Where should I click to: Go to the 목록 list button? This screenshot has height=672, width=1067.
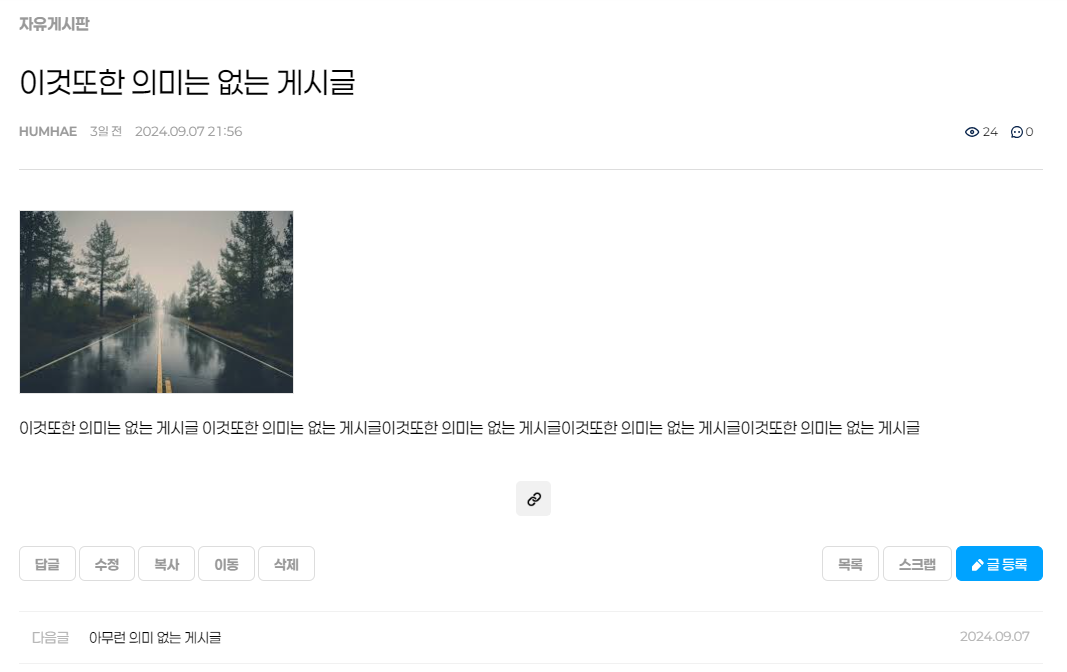point(851,564)
